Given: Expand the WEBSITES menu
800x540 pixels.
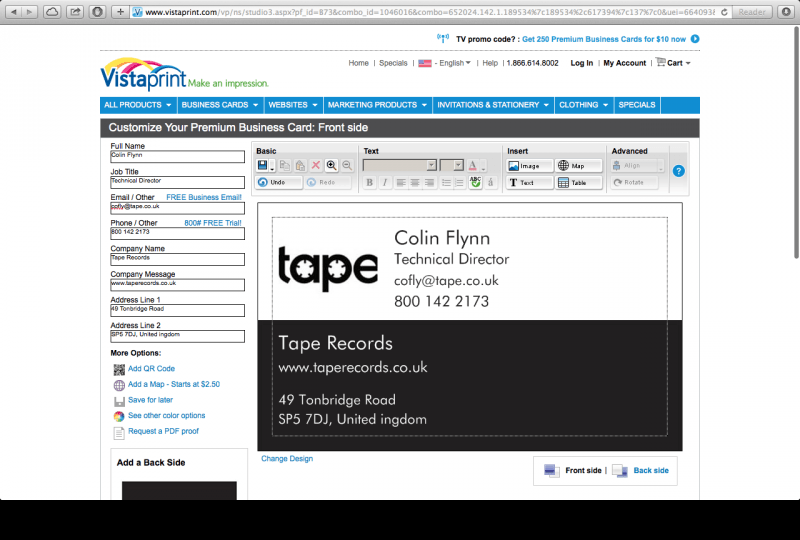Looking at the screenshot, I should [x=293, y=105].
